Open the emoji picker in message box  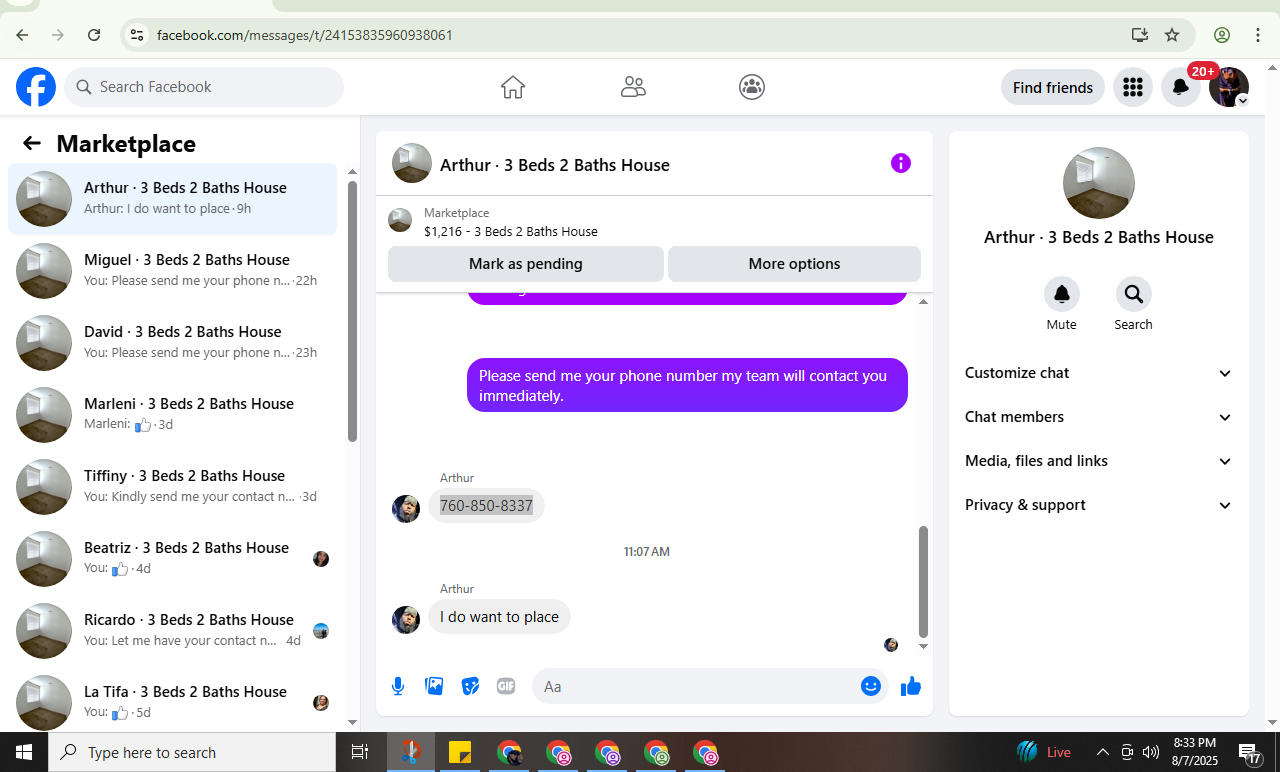(871, 686)
